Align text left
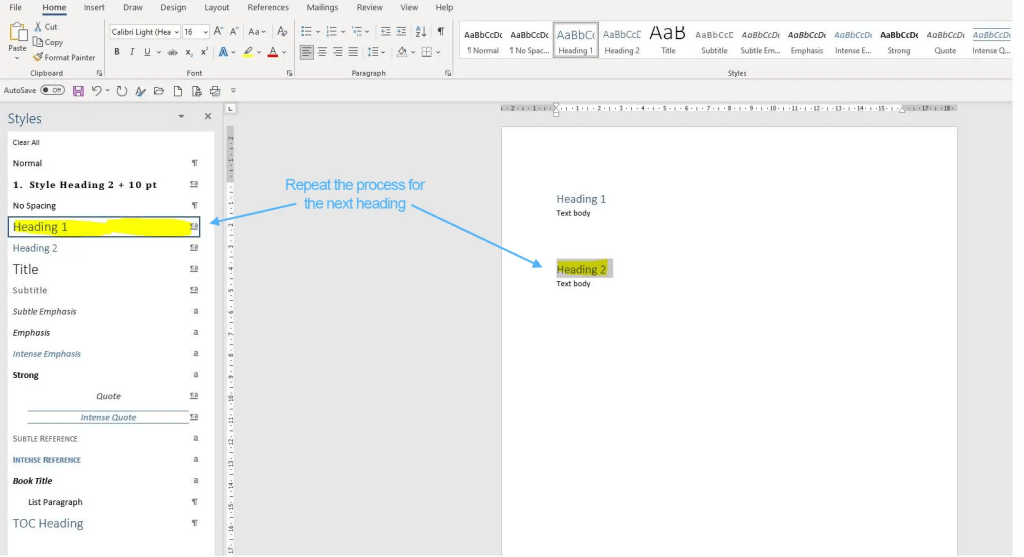The image size is (1024, 557). [306, 52]
